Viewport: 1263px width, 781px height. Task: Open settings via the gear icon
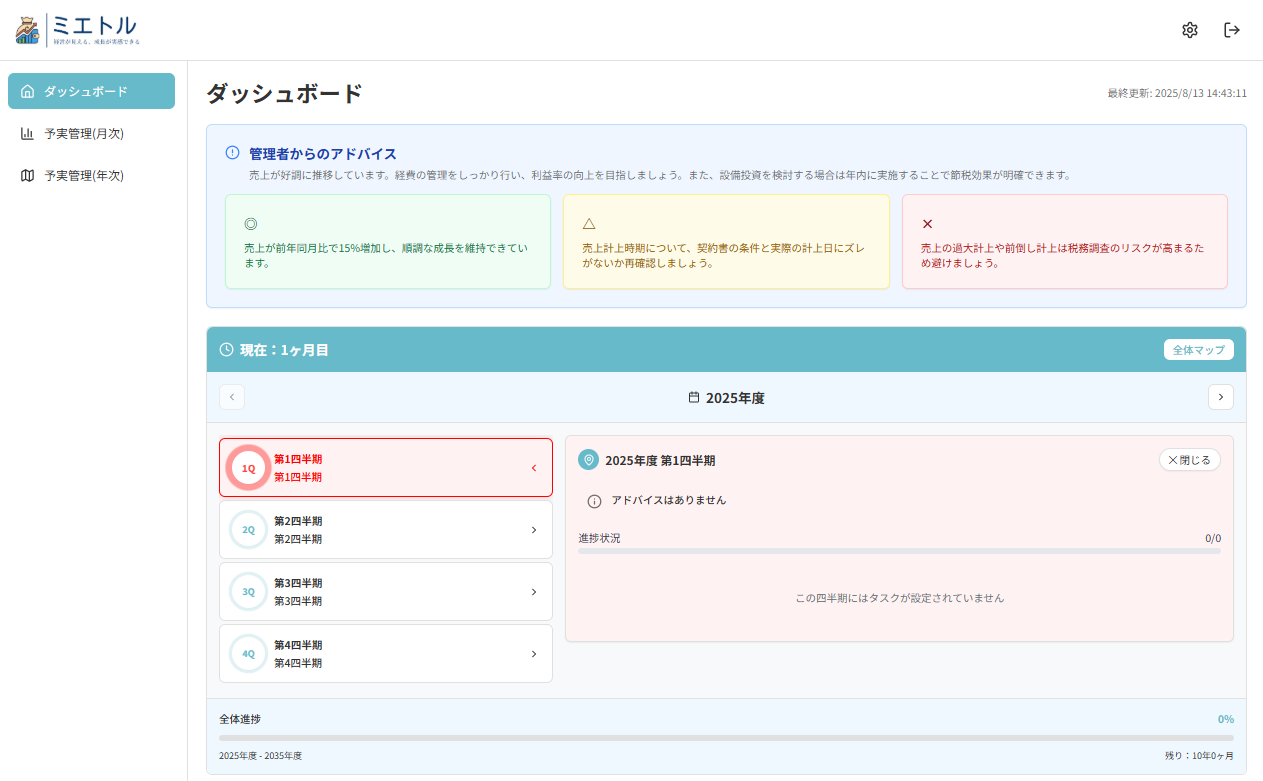1189,30
